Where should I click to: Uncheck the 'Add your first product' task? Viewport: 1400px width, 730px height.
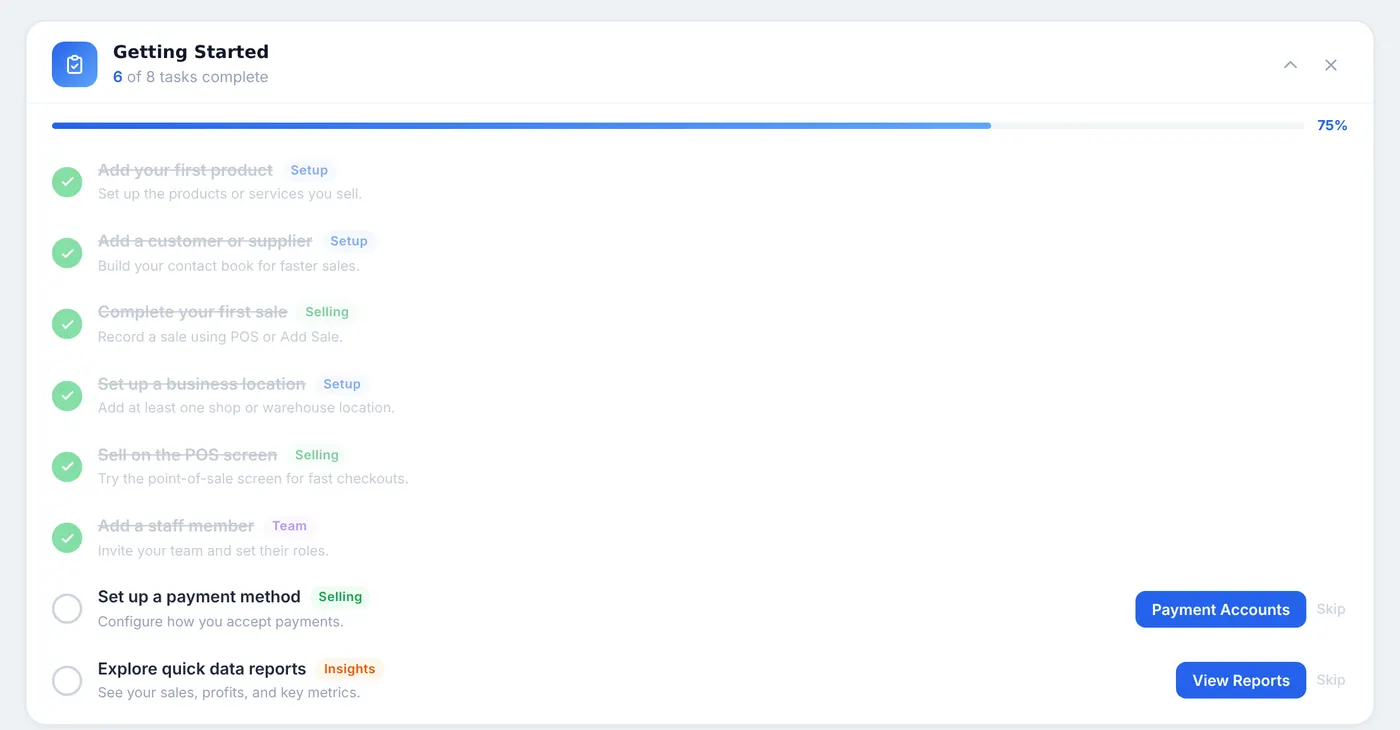67,182
